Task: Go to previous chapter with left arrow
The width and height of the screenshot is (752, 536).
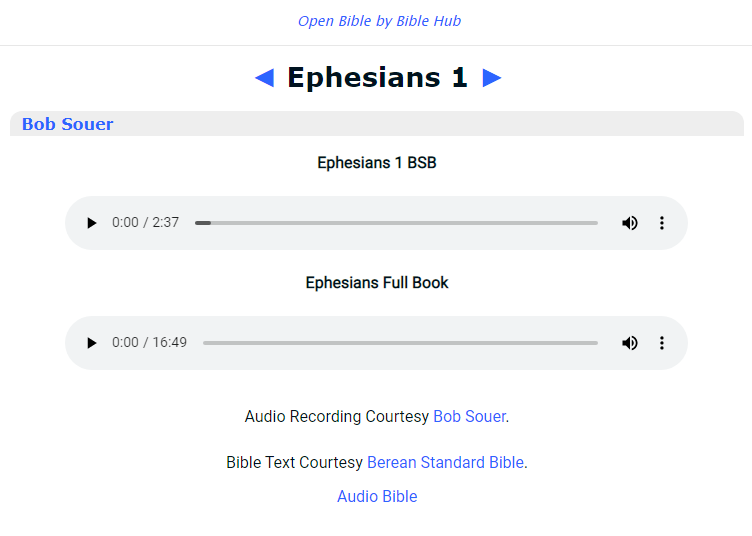Action: click(x=264, y=78)
